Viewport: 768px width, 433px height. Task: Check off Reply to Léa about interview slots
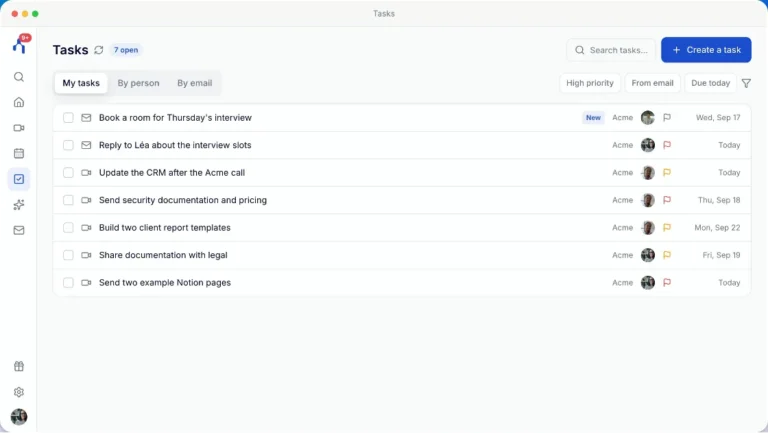click(68, 145)
